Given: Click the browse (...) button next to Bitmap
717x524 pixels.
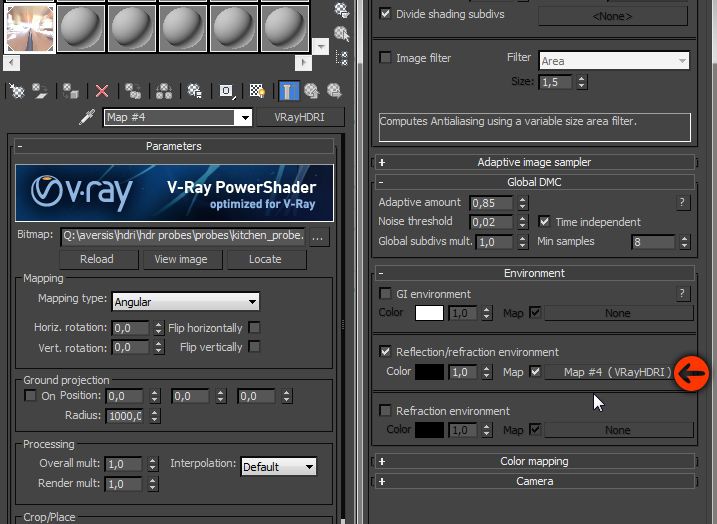Looking at the screenshot, I should coord(319,237).
